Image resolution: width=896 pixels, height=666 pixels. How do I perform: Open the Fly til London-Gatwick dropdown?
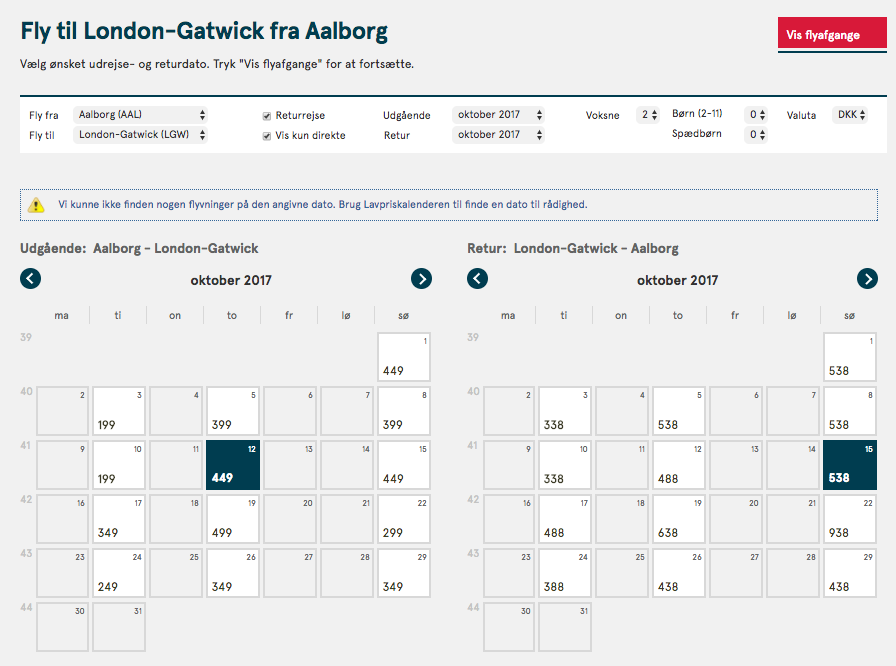click(x=140, y=135)
